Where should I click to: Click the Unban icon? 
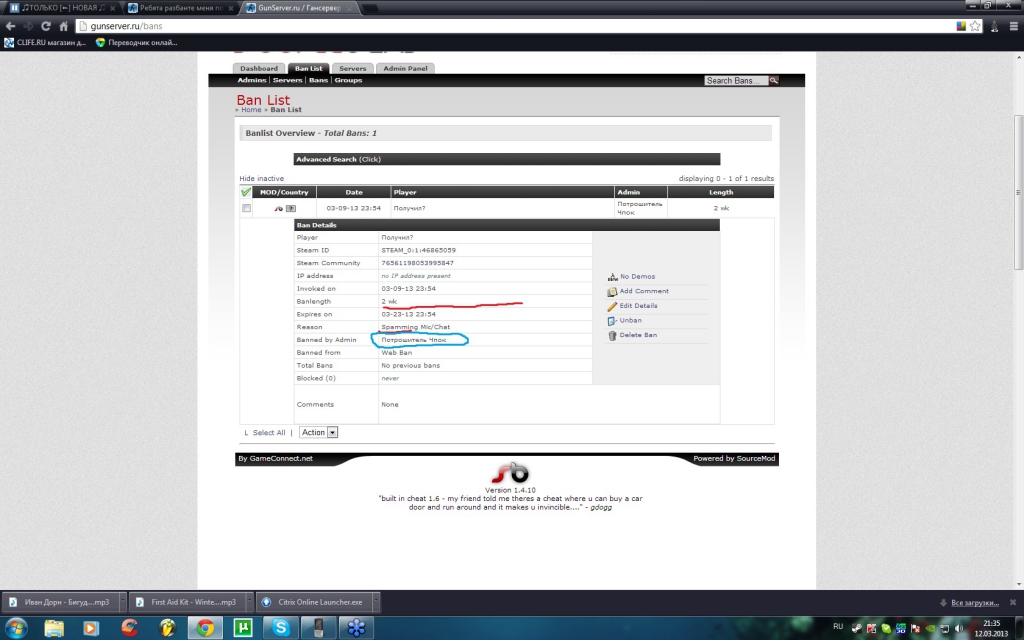612,320
